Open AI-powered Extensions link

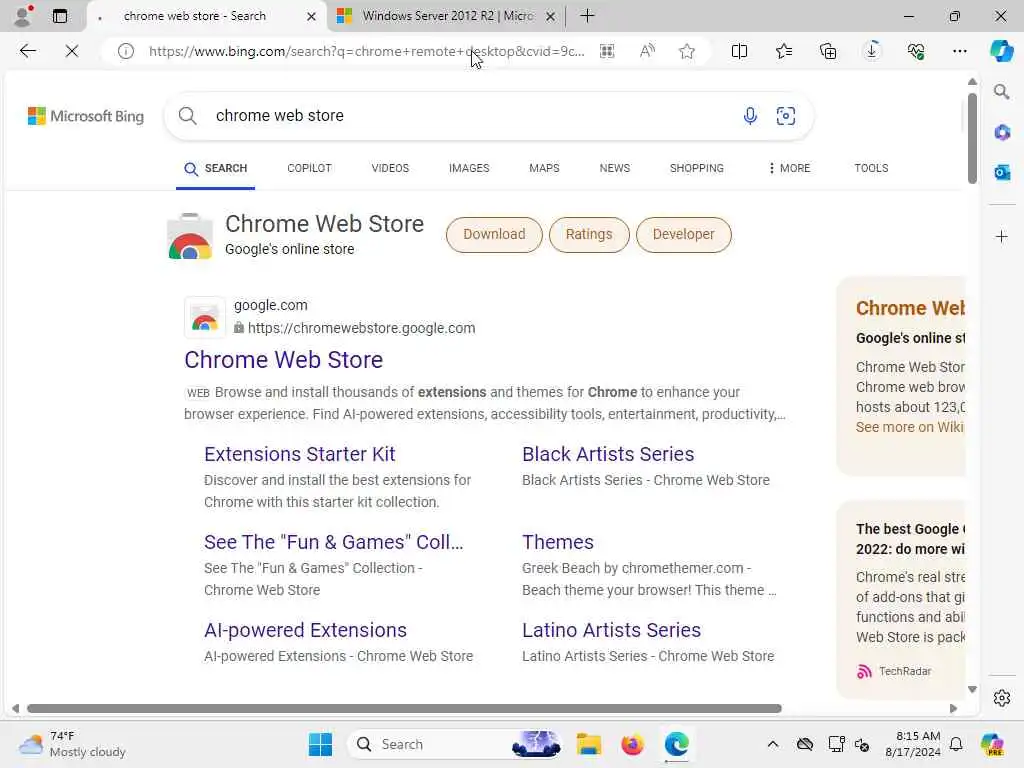(x=305, y=630)
